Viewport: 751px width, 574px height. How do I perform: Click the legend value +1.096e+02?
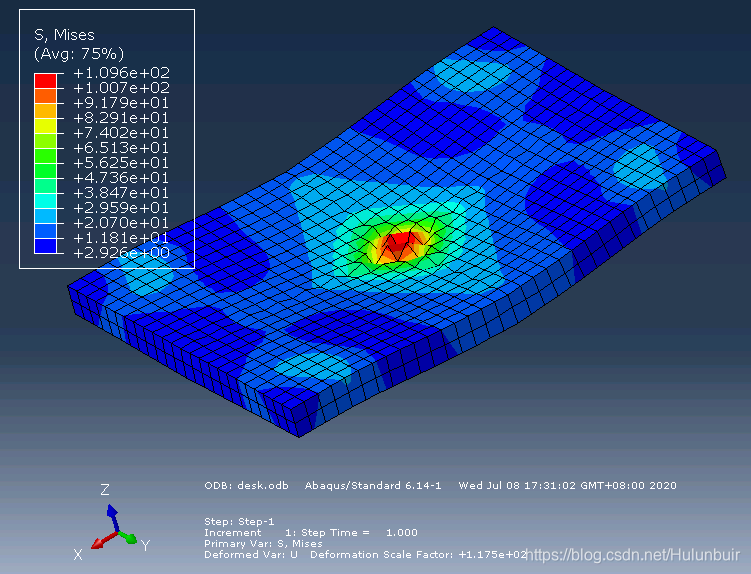(x=122, y=73)
